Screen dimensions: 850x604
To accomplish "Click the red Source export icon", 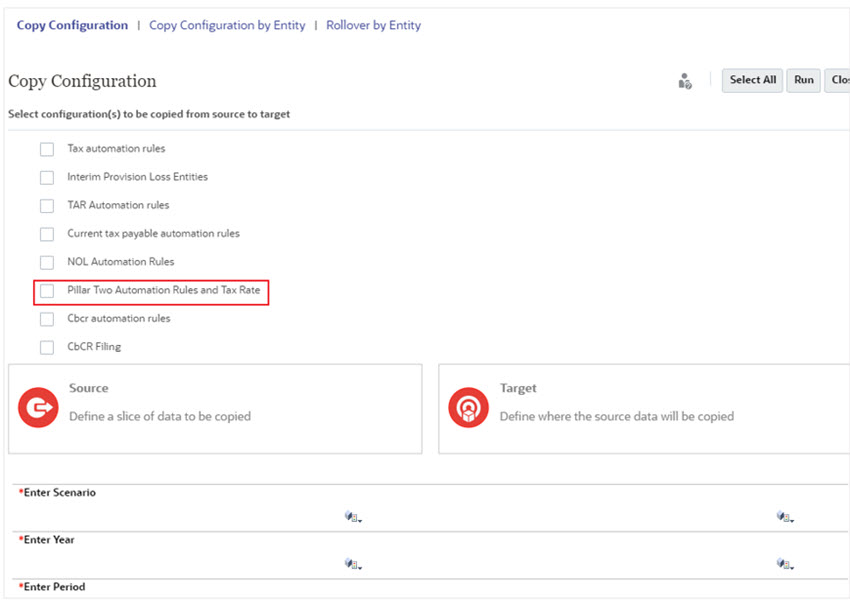I will coord(38,408).
